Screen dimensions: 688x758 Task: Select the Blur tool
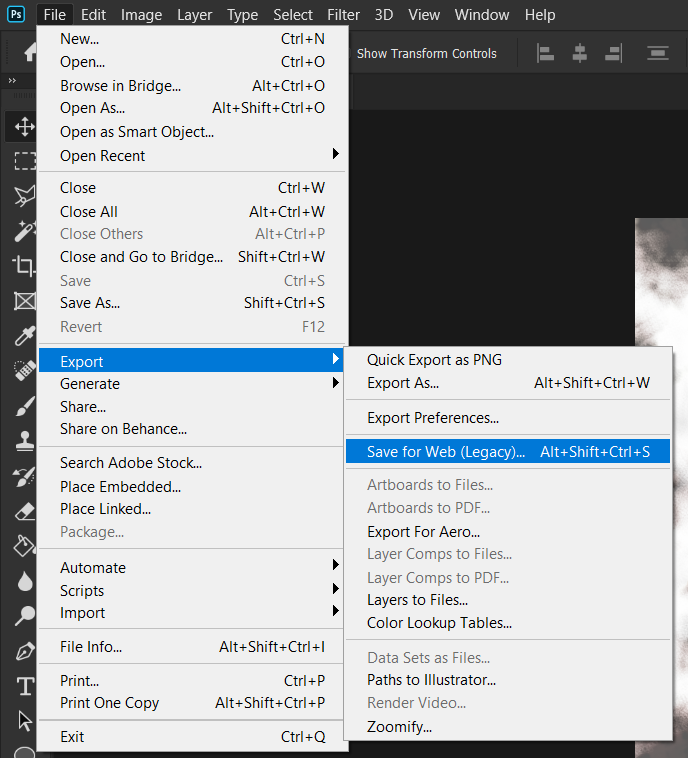coord(25,581)
